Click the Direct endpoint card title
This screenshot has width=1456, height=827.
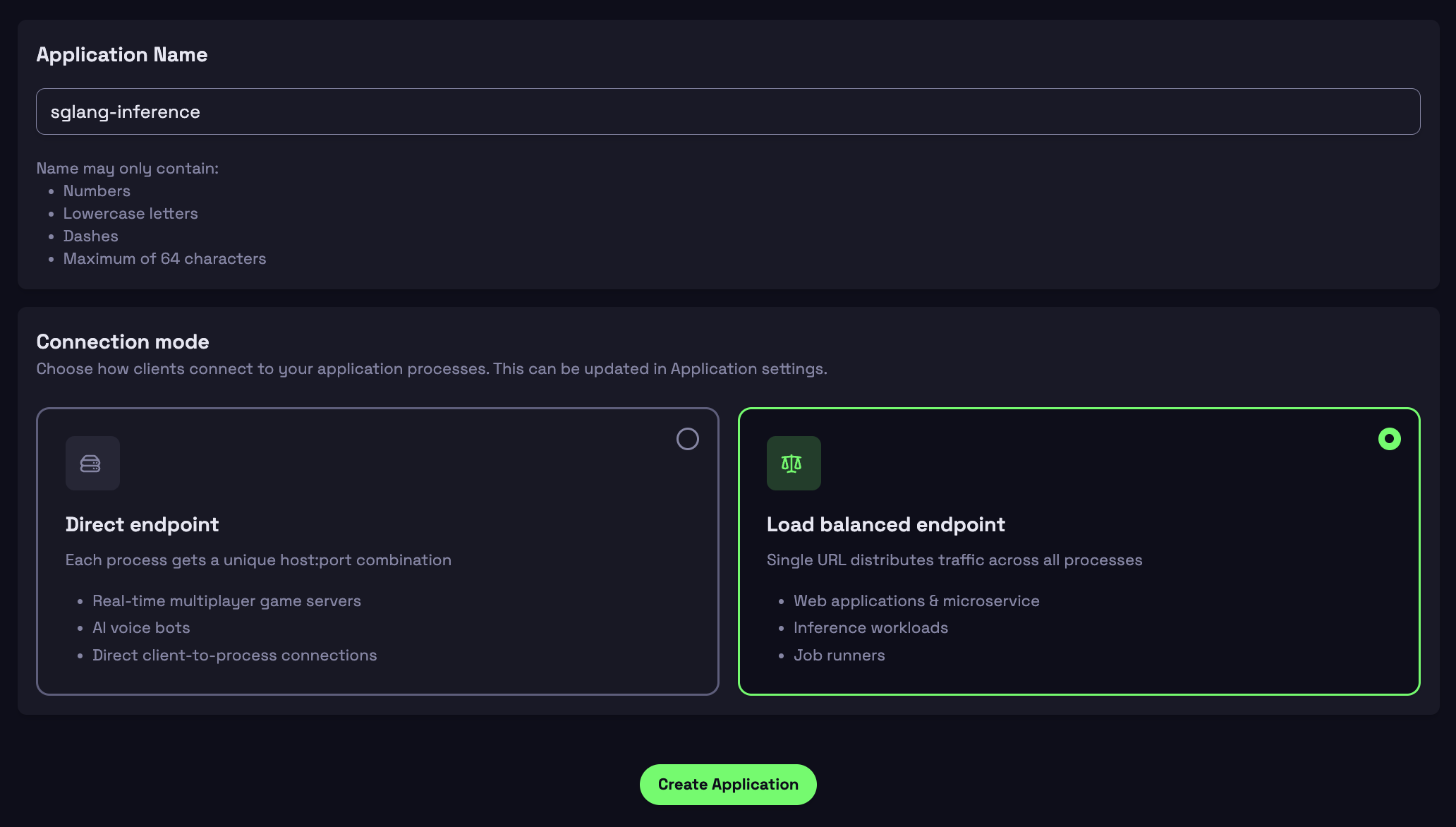click(142, 524)
